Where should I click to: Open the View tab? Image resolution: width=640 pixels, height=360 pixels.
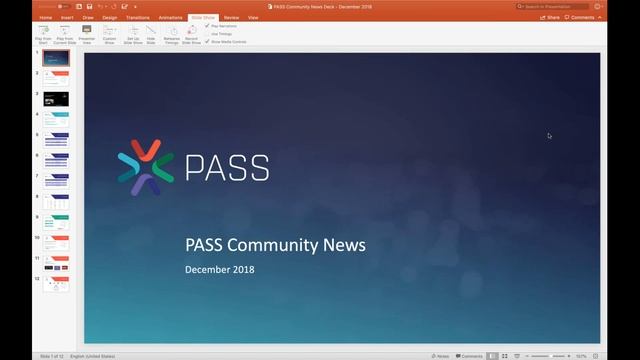click(x=253, y=18)
